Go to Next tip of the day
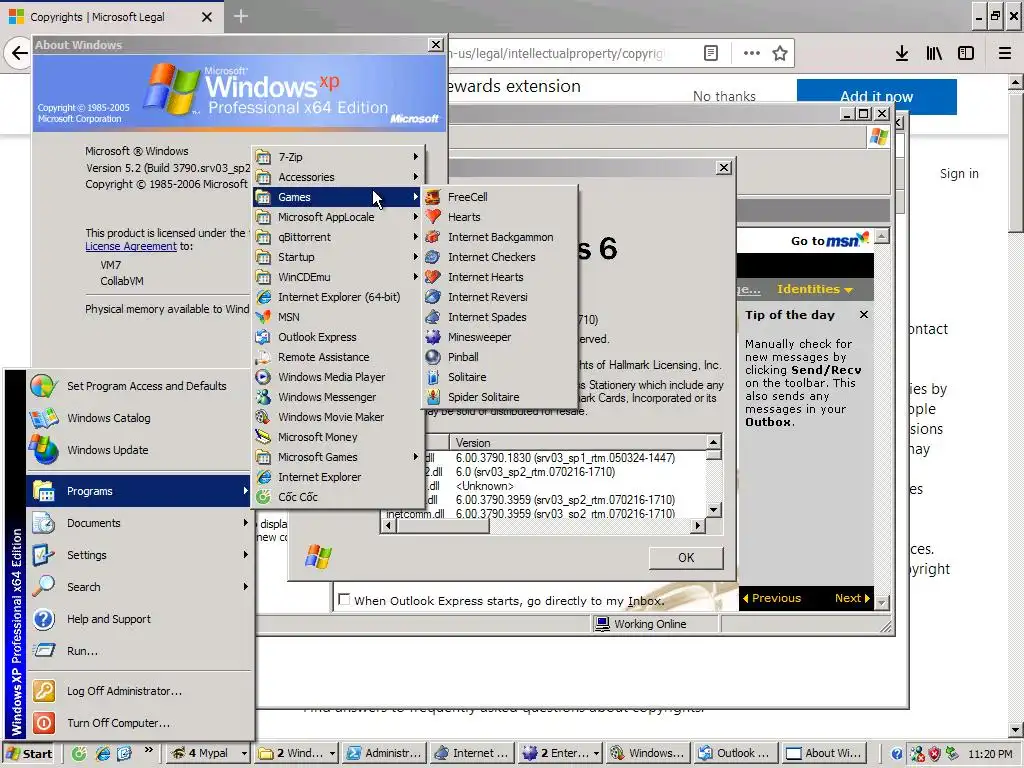Screen dimensions: 1024x768 pyautogui.click(x=852, y=598)
